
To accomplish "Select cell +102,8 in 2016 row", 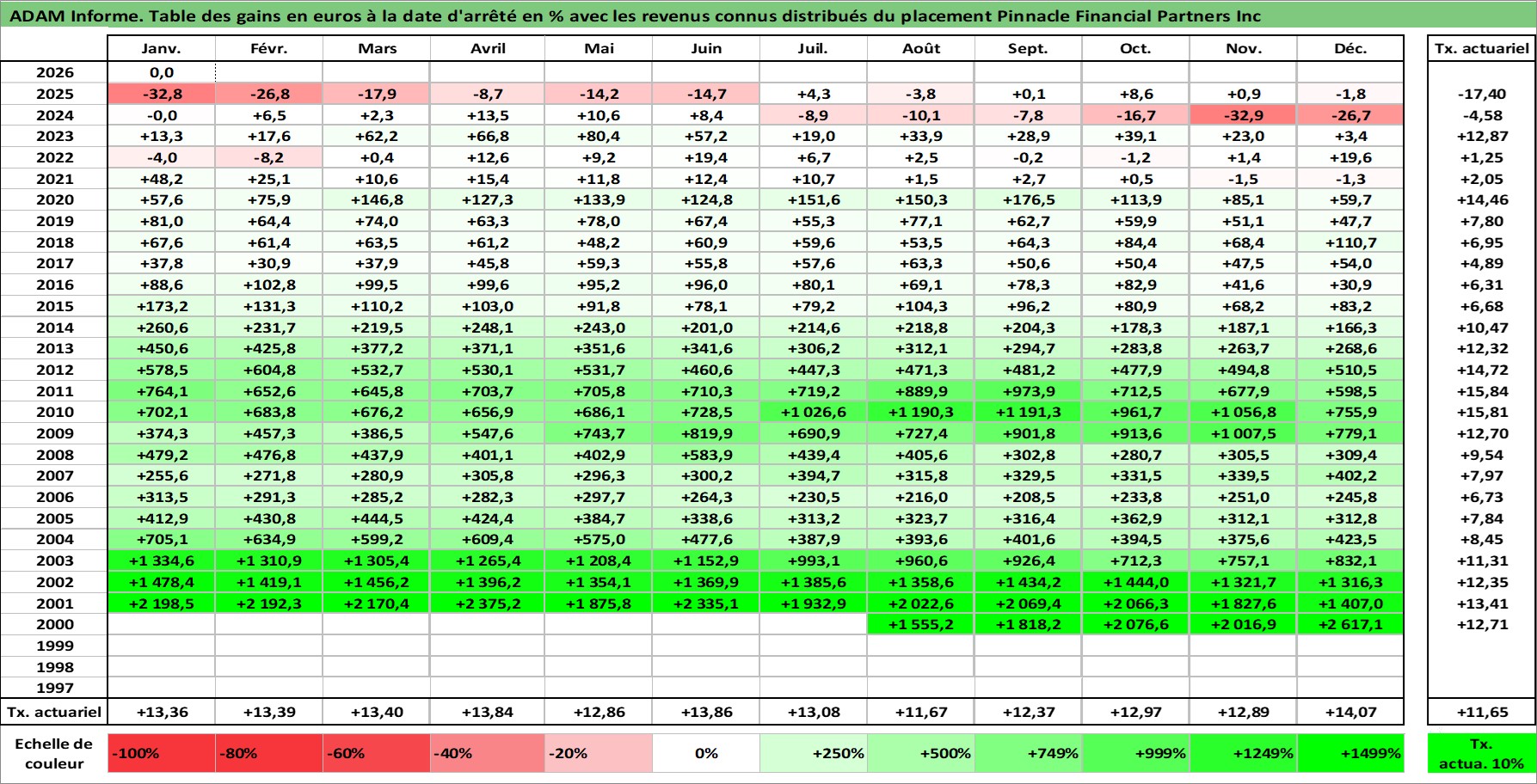I will click(269, 285).
